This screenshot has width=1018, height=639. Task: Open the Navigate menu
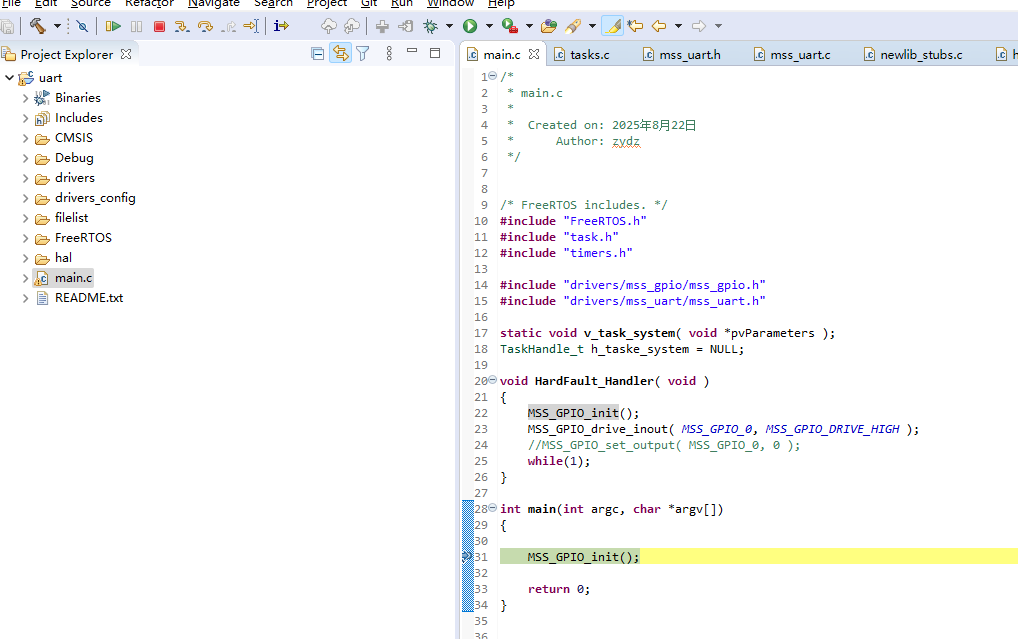point(214,3)
